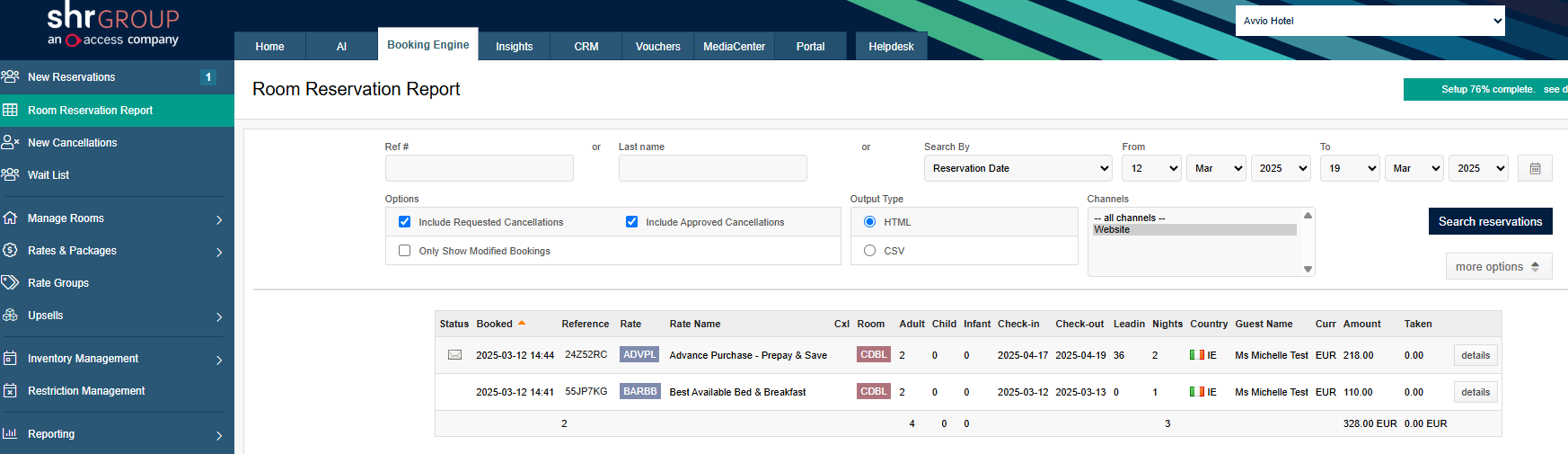Expand the Inventory Management submenu arrow
Screen dimensions: 1568x454
pos(219,360)
